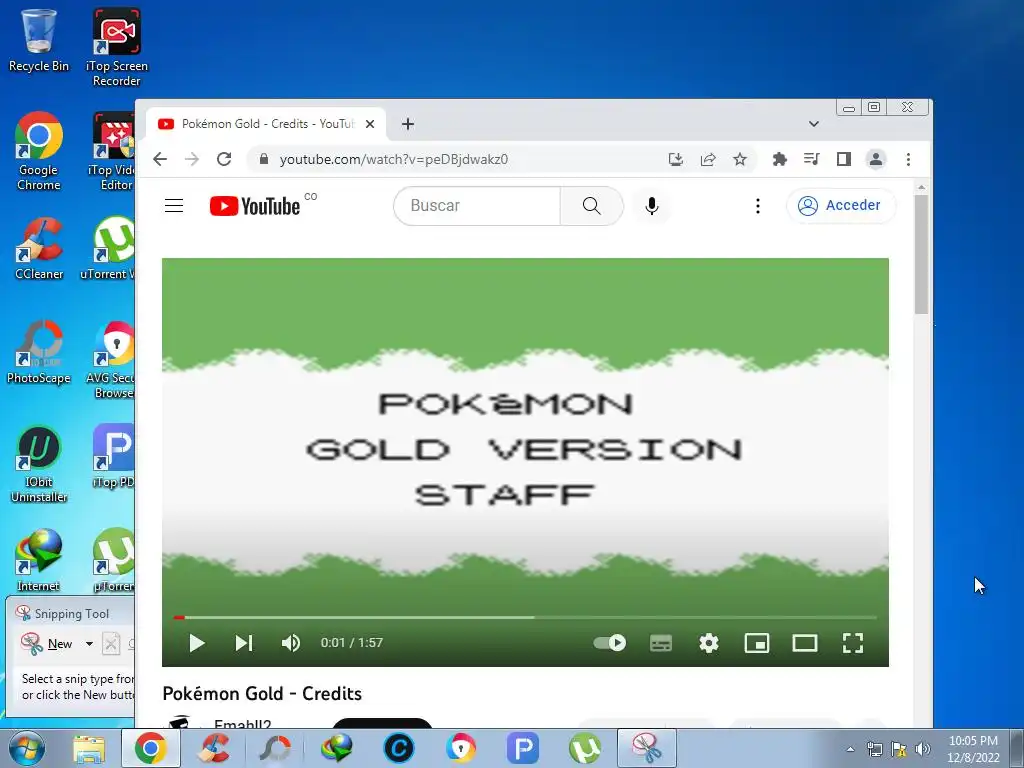Open File Explorer from taskbar
The image size is (1024, 768).
coord(89,748)
